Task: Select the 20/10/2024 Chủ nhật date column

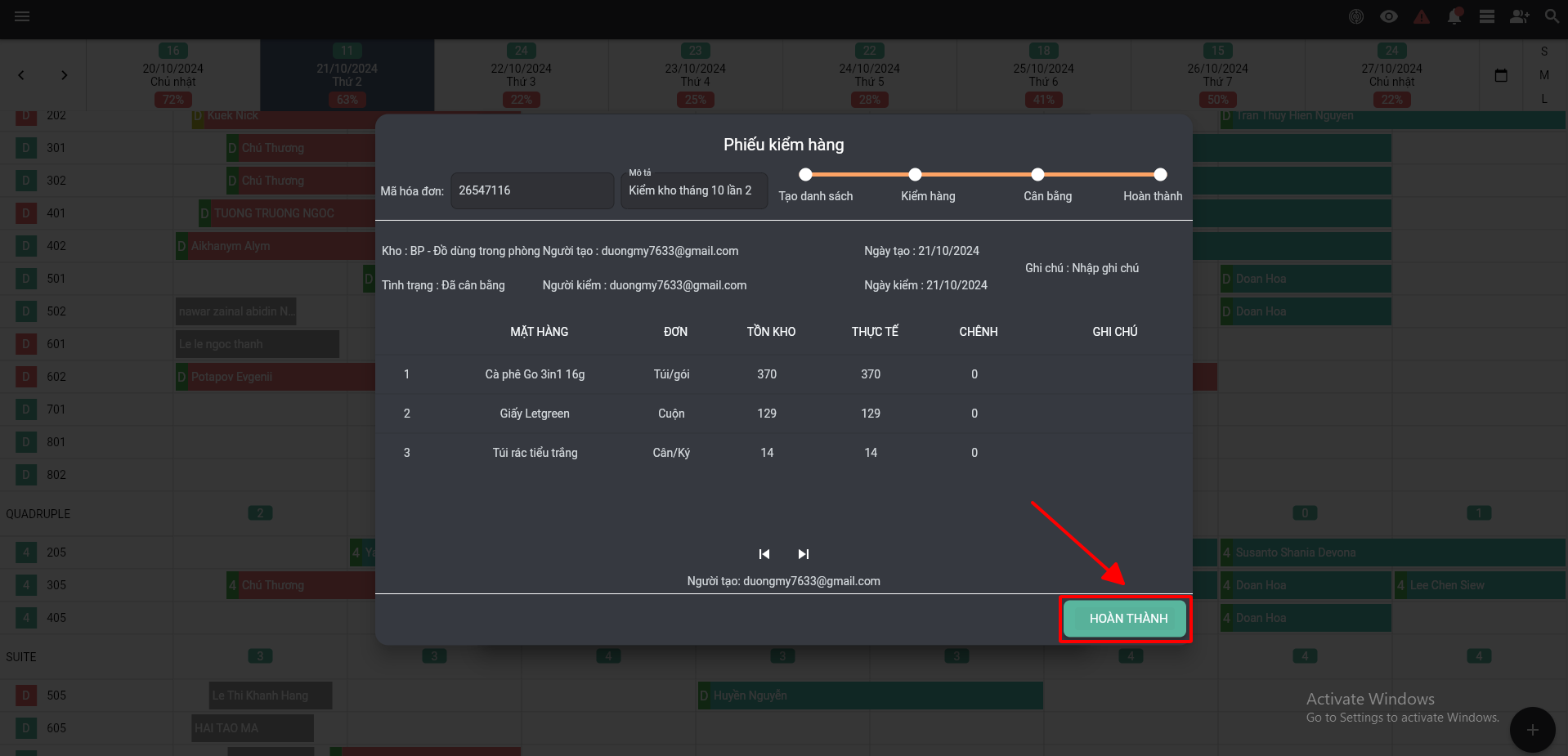Action: click(x=173, y=75)
